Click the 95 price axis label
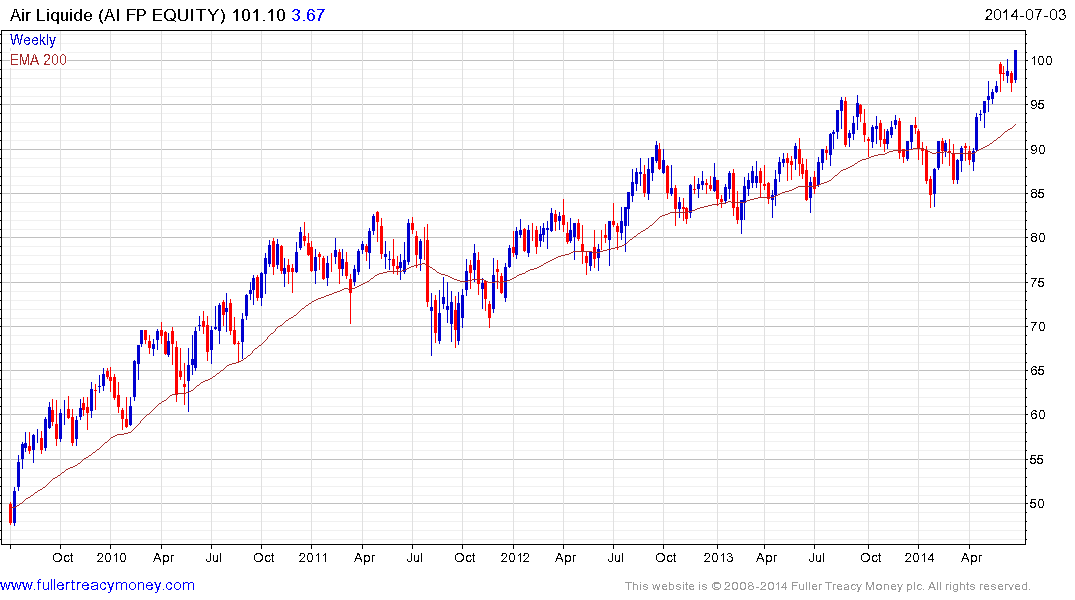The height and width of the screenshot is (600, 1075). [x=1038, y=104]
